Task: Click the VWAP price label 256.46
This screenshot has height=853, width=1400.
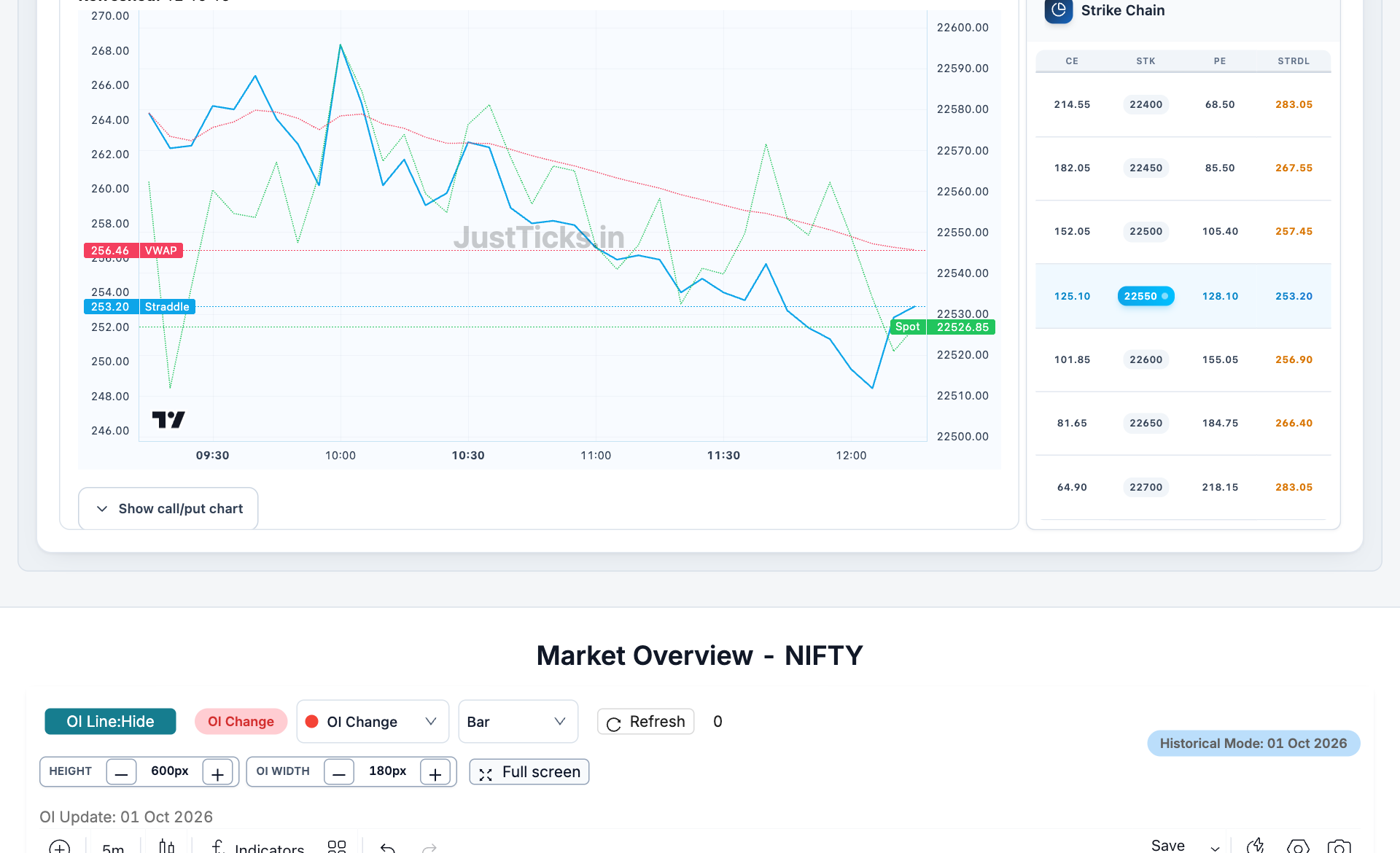Action: (133, 251)
